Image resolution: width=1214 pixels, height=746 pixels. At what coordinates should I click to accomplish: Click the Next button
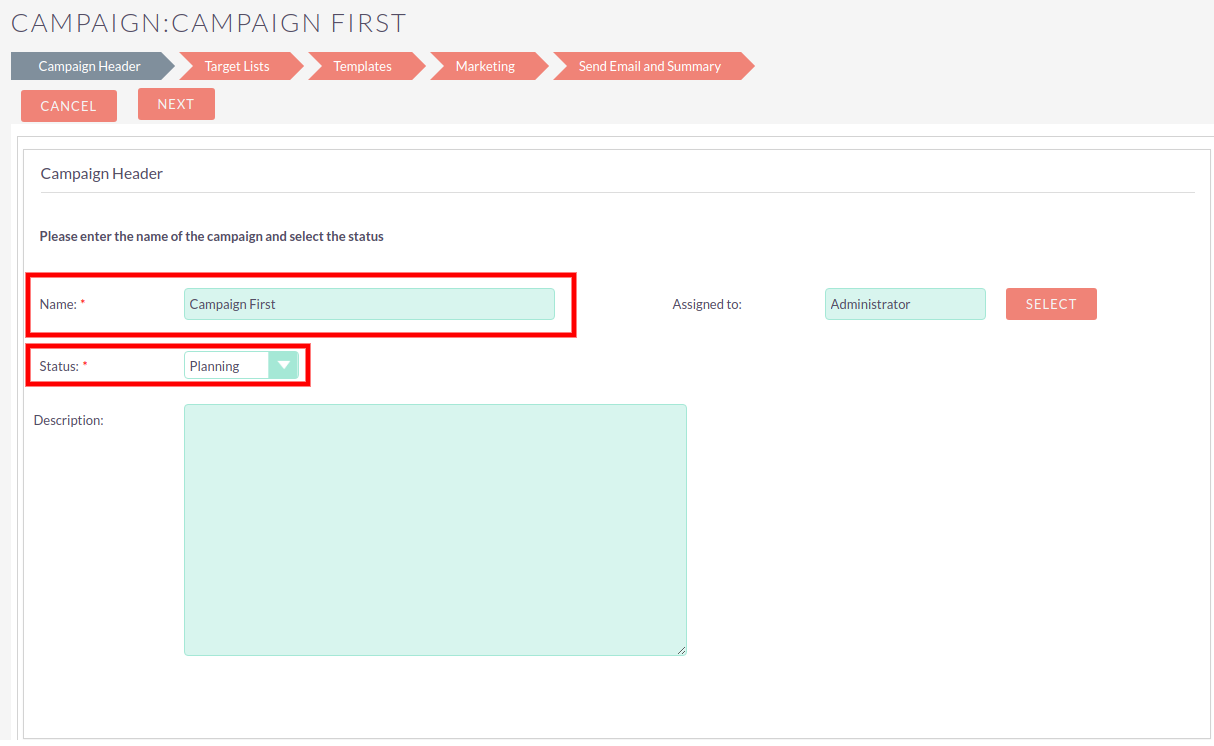pyautogui.click(x=176, y=104)
